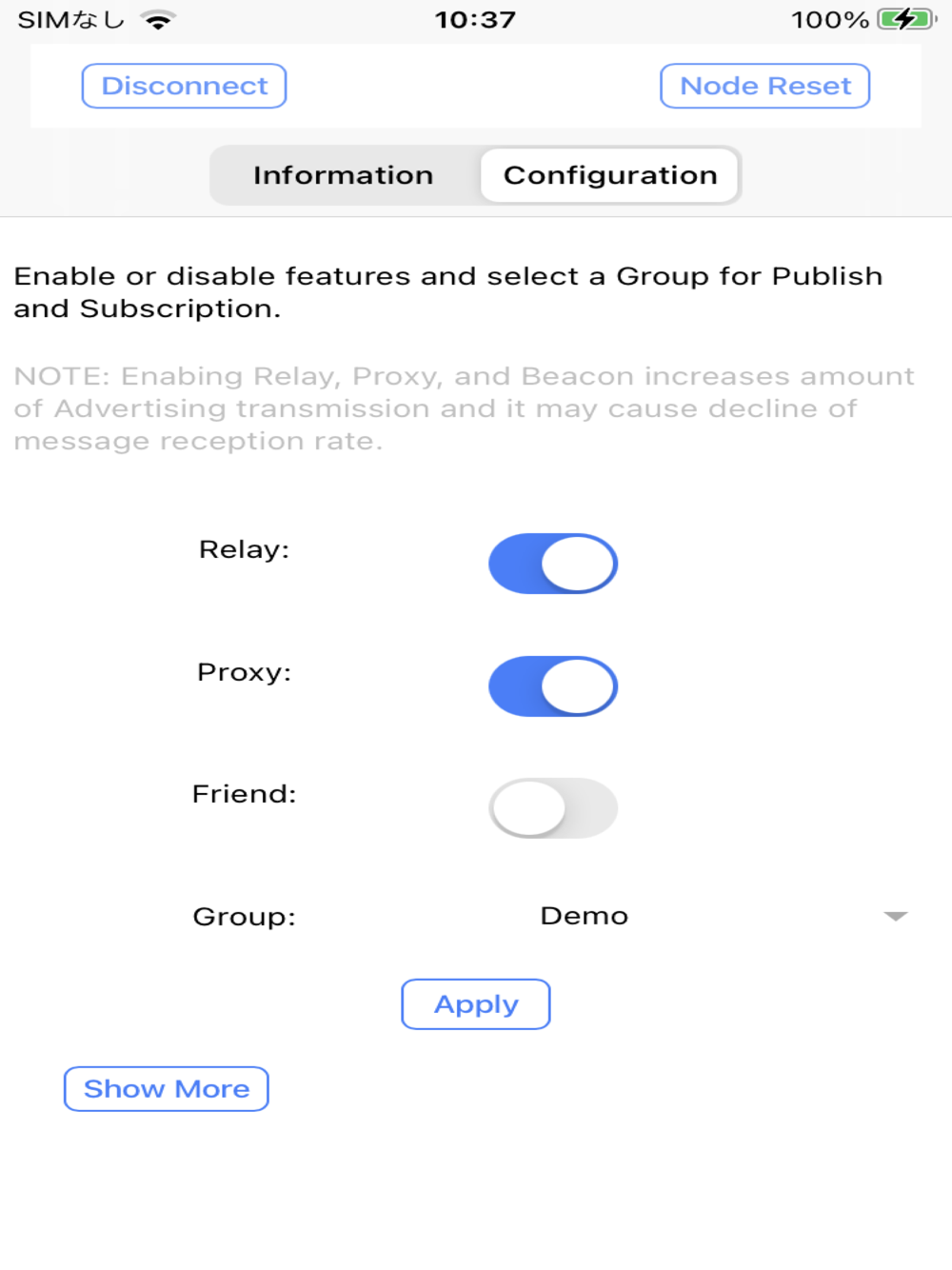Tap the gray NOTE warning text
This screenshot has height=1270, width=952.
pyautogui.click(x=464, y=408)
